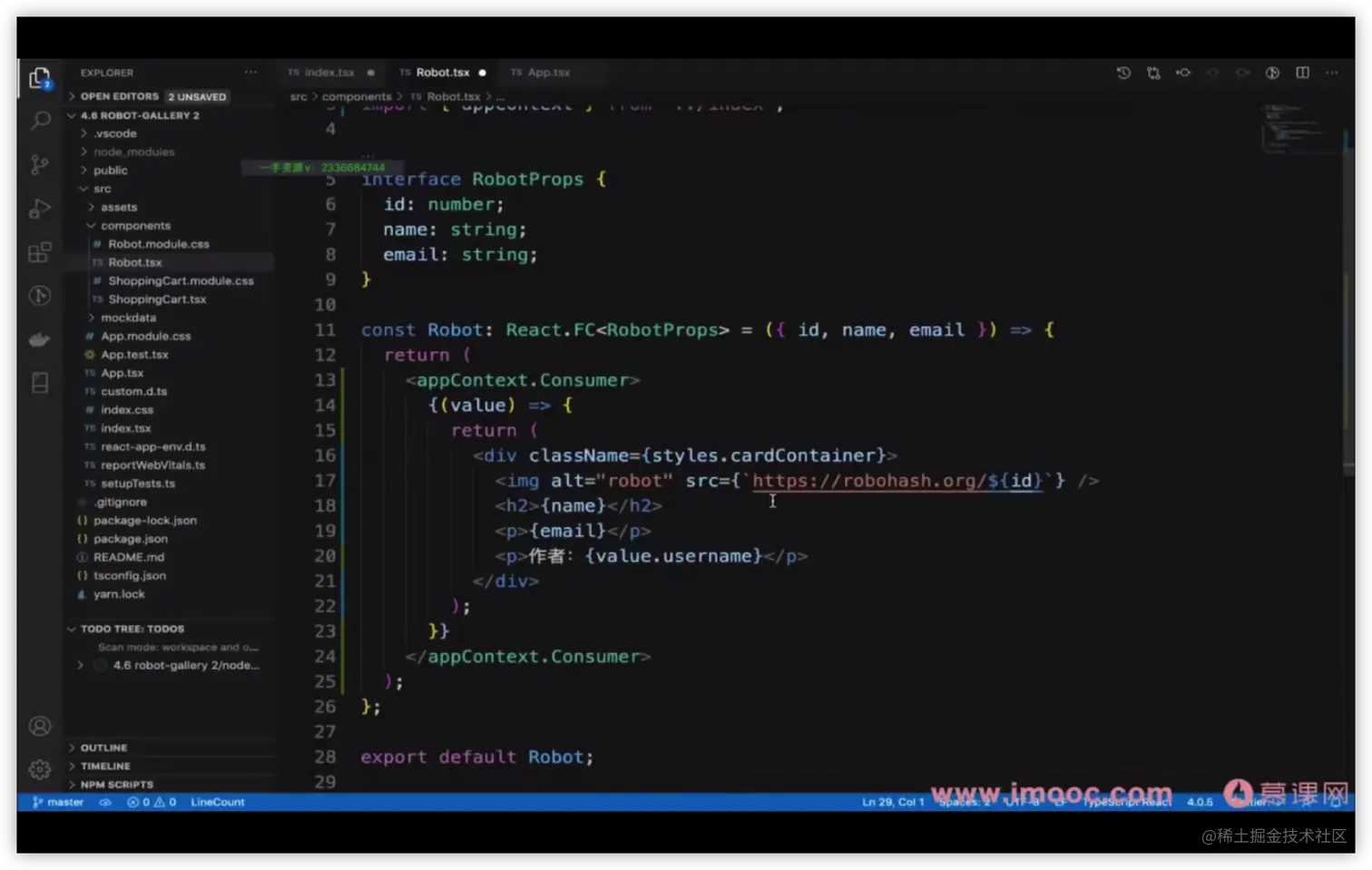Click the file history clock icon in editor toolbar
Screen dimensions: 1372x870
[1123, 73]
